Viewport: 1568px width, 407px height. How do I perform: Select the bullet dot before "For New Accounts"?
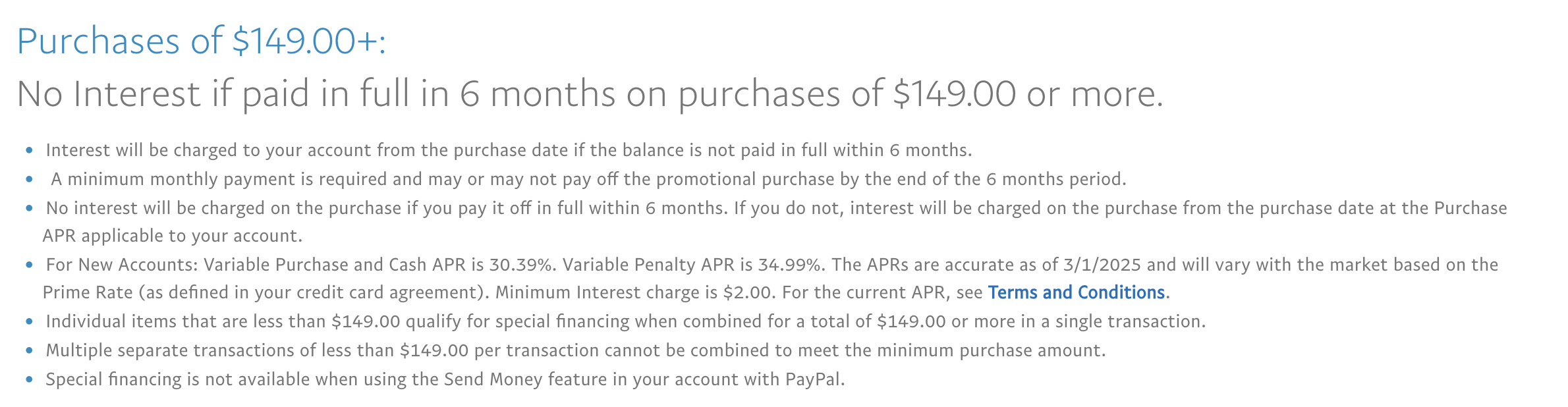[29, 265]
